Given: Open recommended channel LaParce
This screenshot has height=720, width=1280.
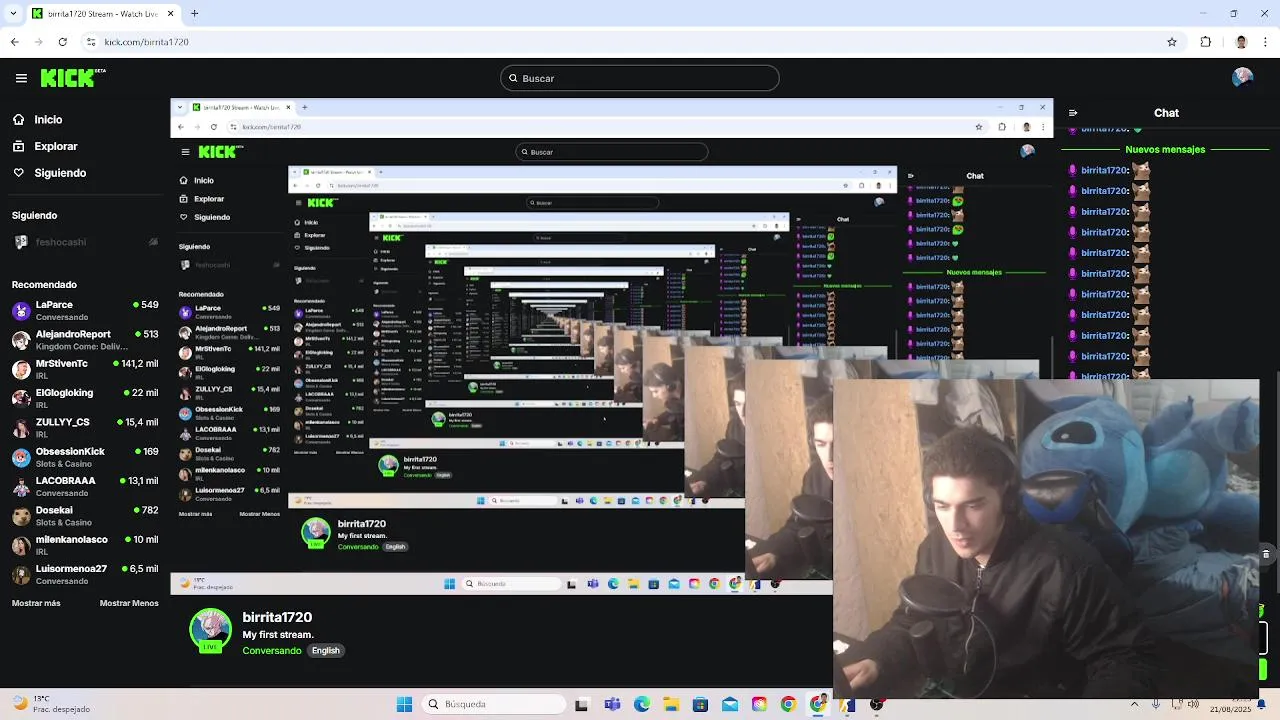Looking at the screenshot, I should click(84, 310).
